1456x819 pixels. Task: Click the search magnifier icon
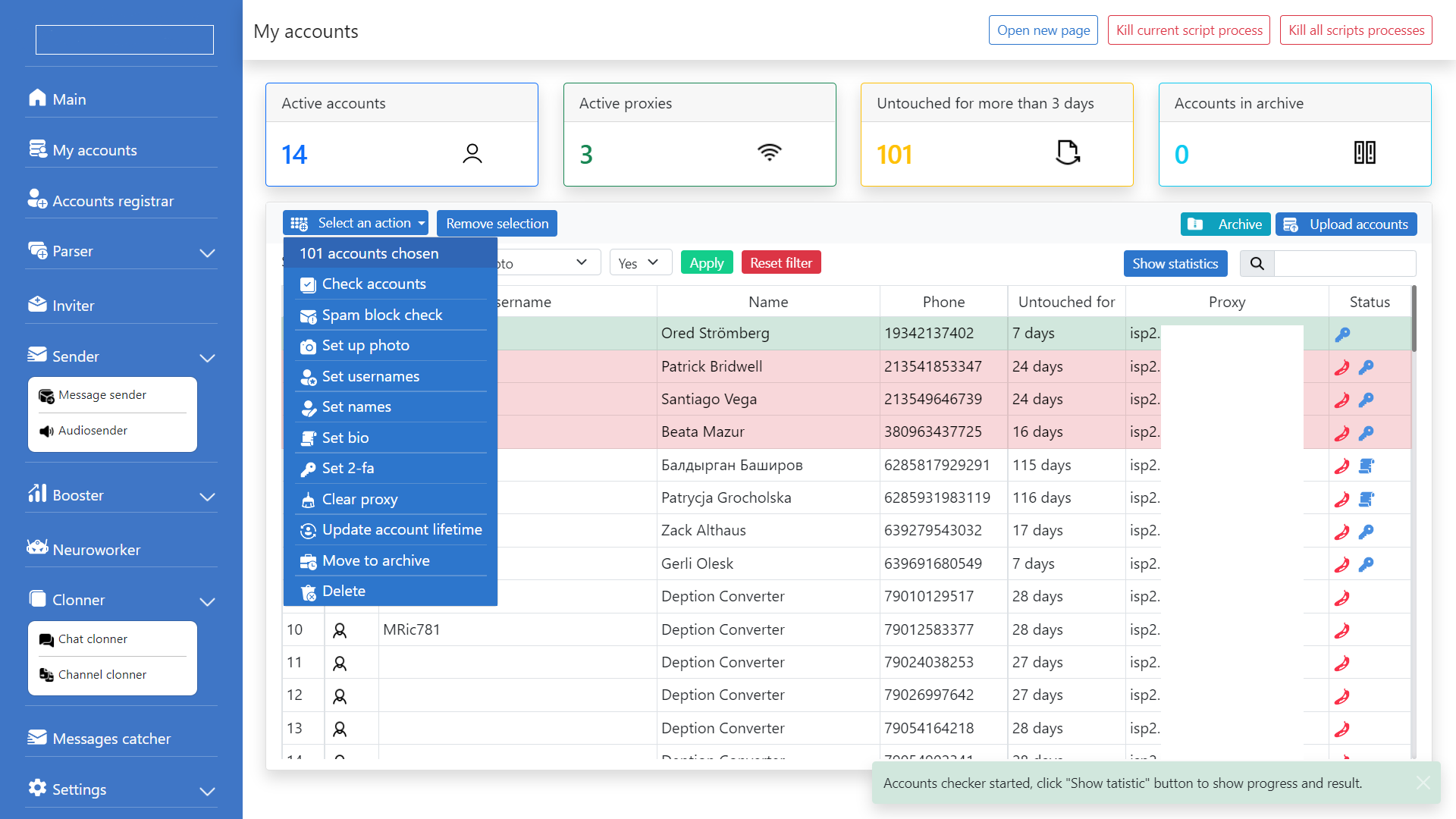click(1257, 263)
